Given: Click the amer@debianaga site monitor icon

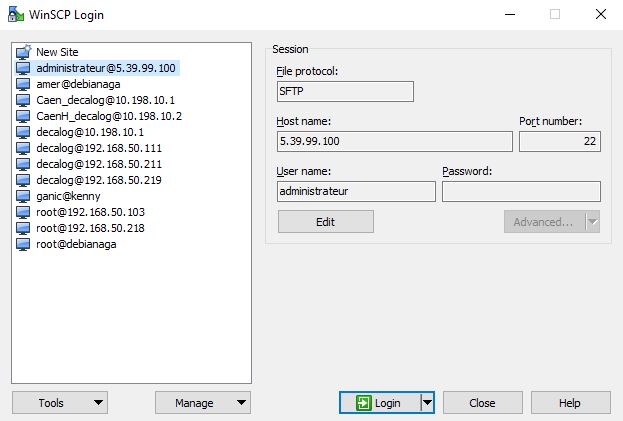Looking at the screenshot, I should [x=24, y=84].
